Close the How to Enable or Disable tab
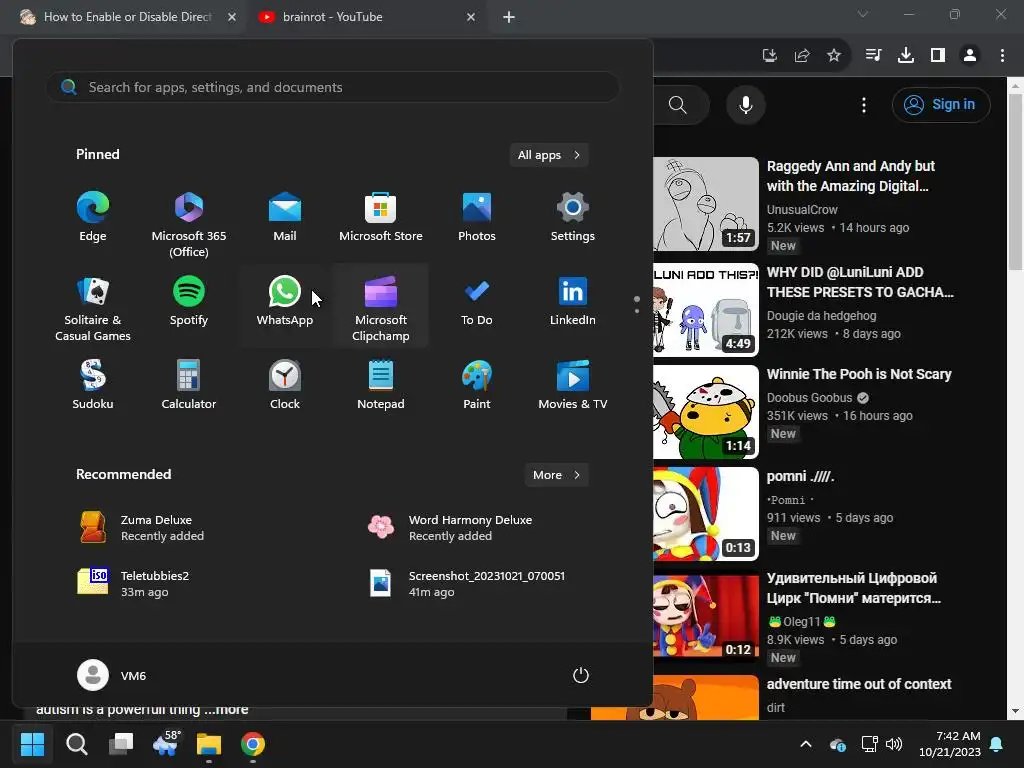 pos(232,17)
